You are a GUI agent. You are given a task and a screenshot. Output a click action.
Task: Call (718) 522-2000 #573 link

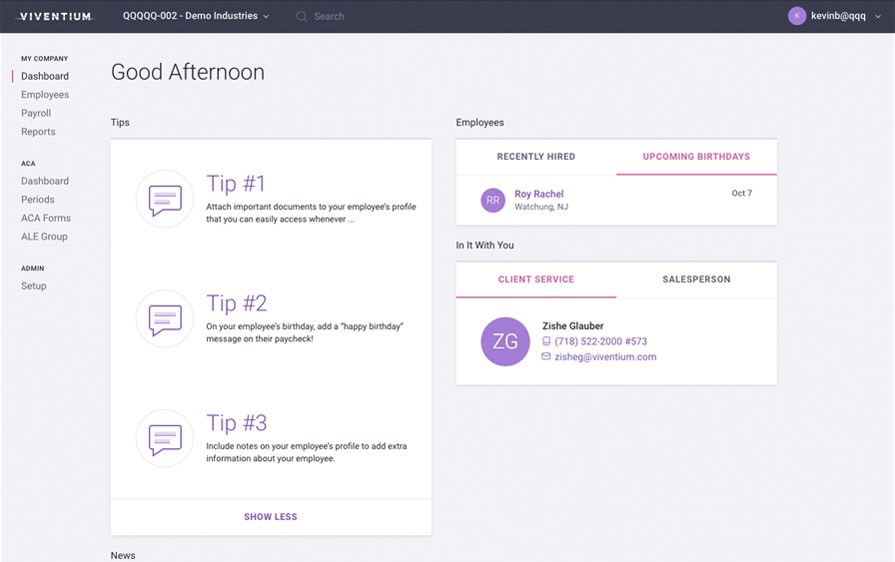(600, 341)
